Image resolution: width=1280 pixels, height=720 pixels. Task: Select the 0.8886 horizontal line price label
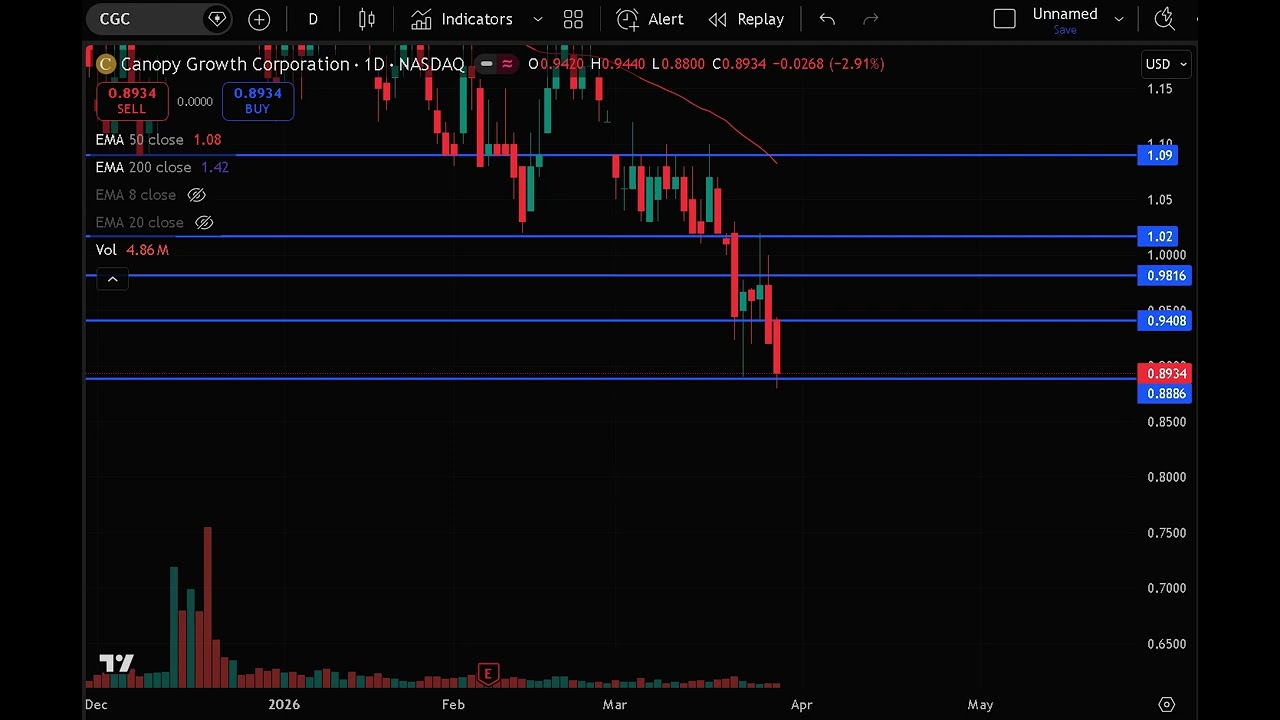pos(1164,394)
